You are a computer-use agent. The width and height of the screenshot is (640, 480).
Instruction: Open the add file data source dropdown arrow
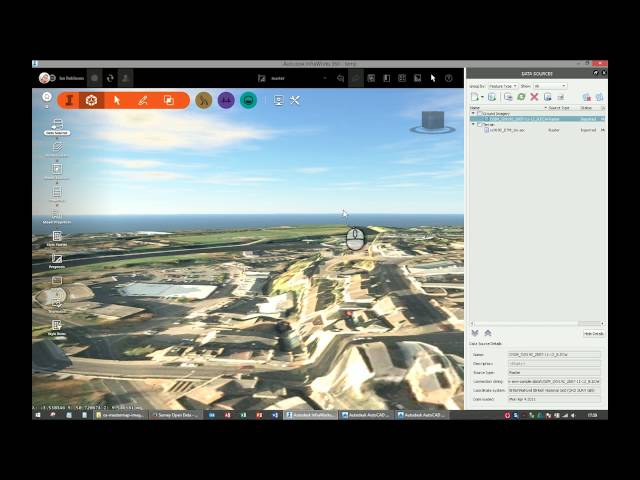482,98
